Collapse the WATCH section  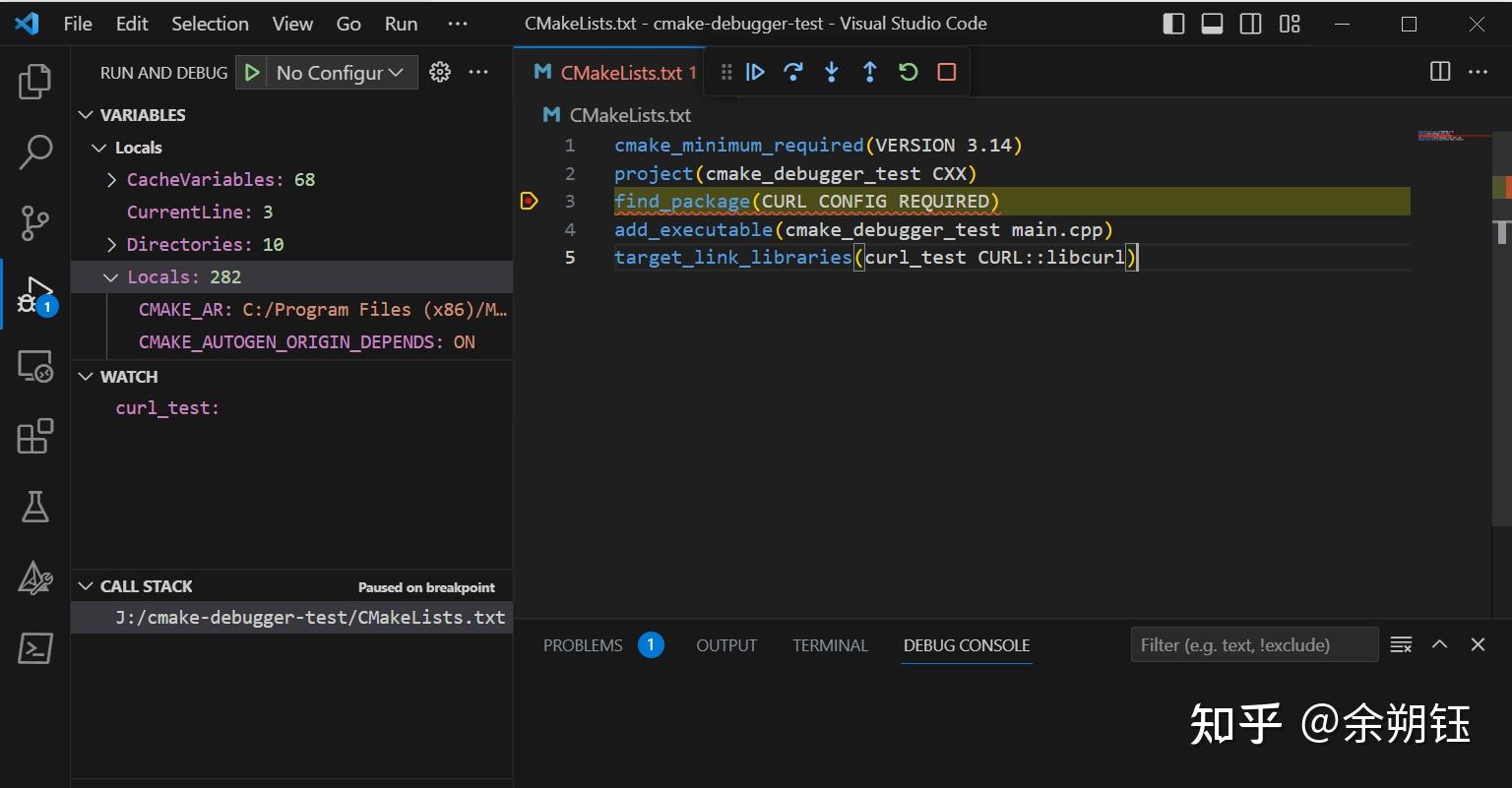[x=87, y=376]
